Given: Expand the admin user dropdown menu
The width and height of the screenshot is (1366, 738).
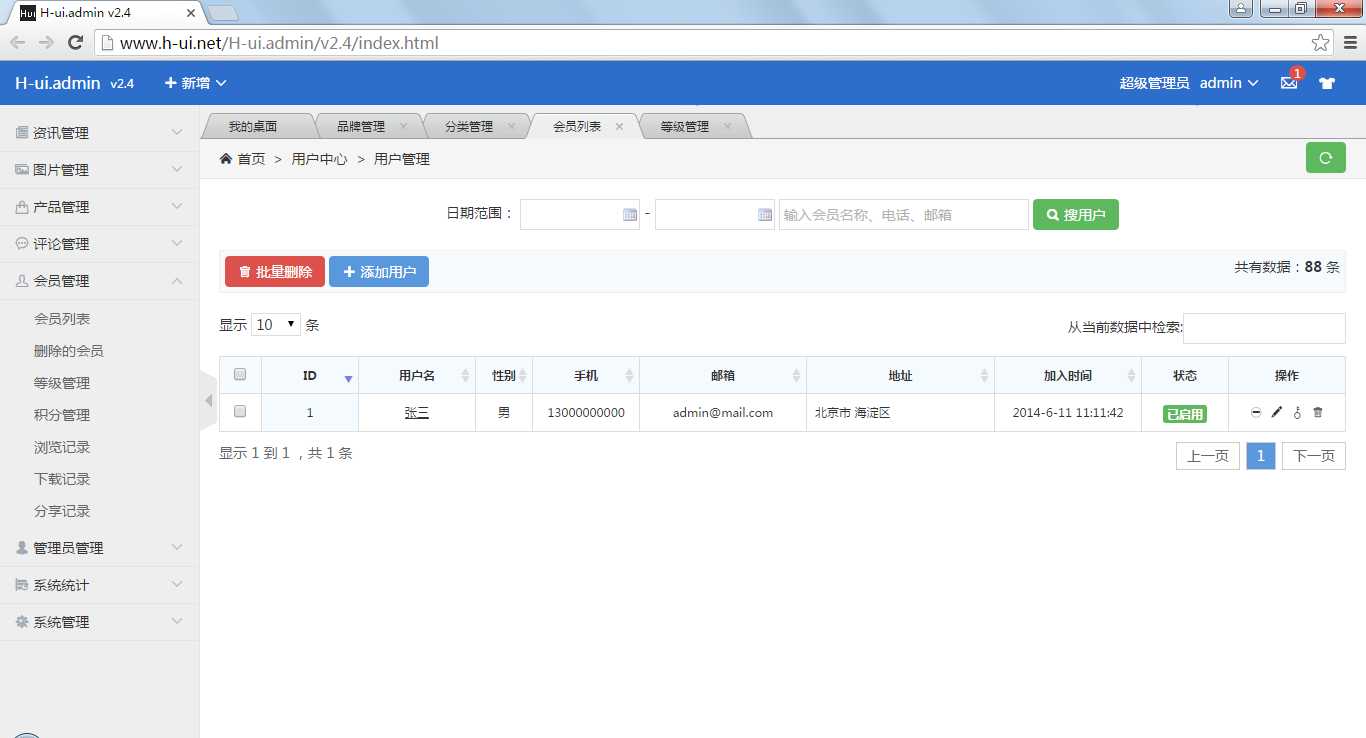Looking at the screenshot, I should pos(1229,83).
